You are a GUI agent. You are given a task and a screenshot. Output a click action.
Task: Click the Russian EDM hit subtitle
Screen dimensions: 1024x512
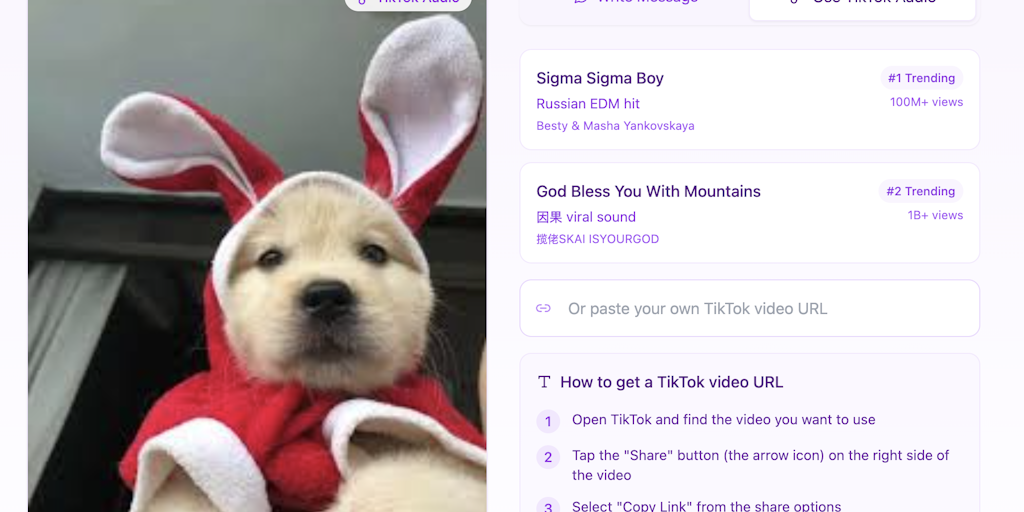tap(588, 104)
